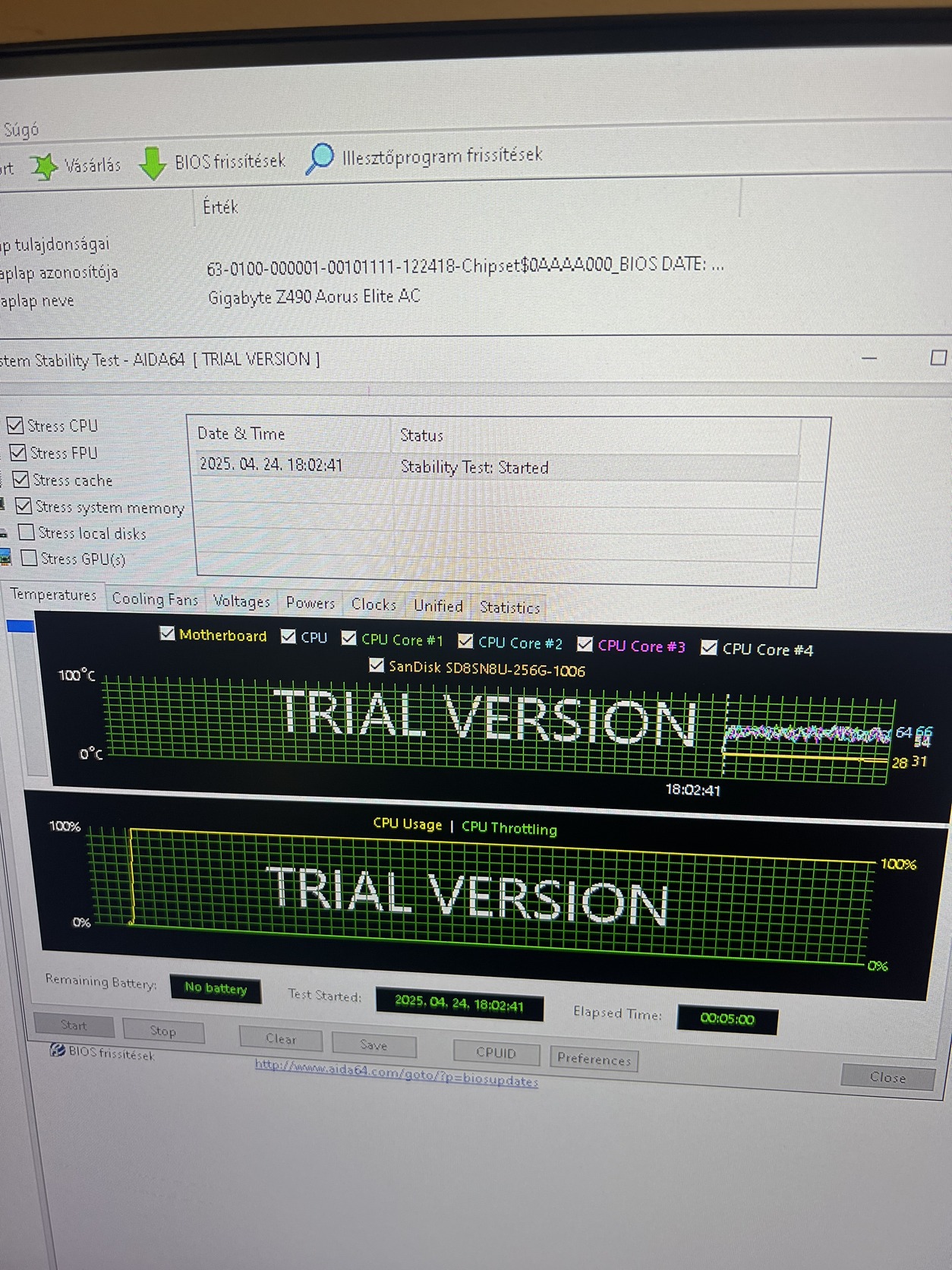This screenshot has height=1270, width=952.
Task: Uncheck the Motherboard temperature checkbox
Action: coord(168,633)
